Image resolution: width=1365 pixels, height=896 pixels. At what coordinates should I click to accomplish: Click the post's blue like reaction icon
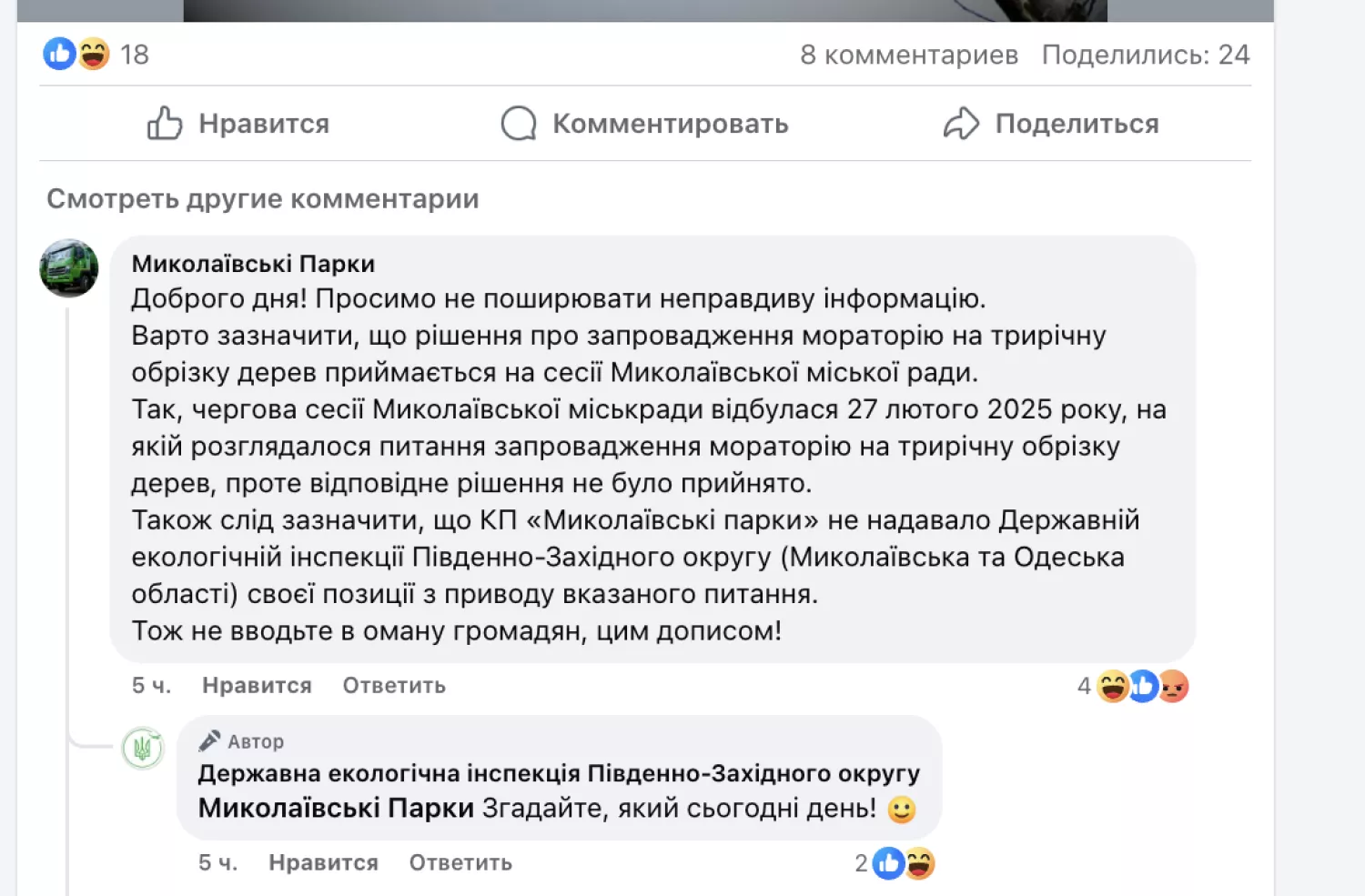pos(59,55)
